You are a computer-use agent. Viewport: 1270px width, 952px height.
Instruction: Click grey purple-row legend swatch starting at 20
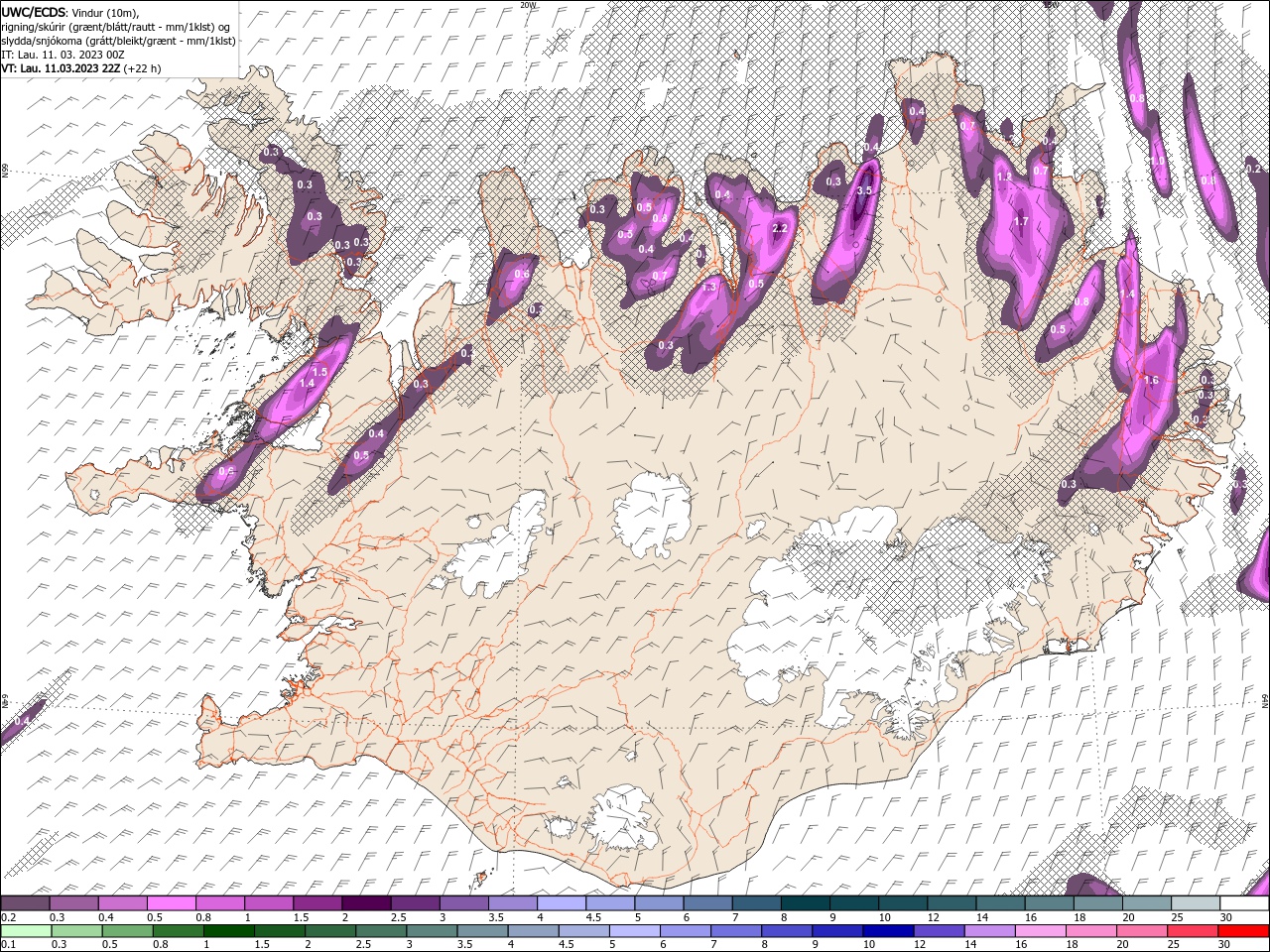click(x=1147, y=903)
